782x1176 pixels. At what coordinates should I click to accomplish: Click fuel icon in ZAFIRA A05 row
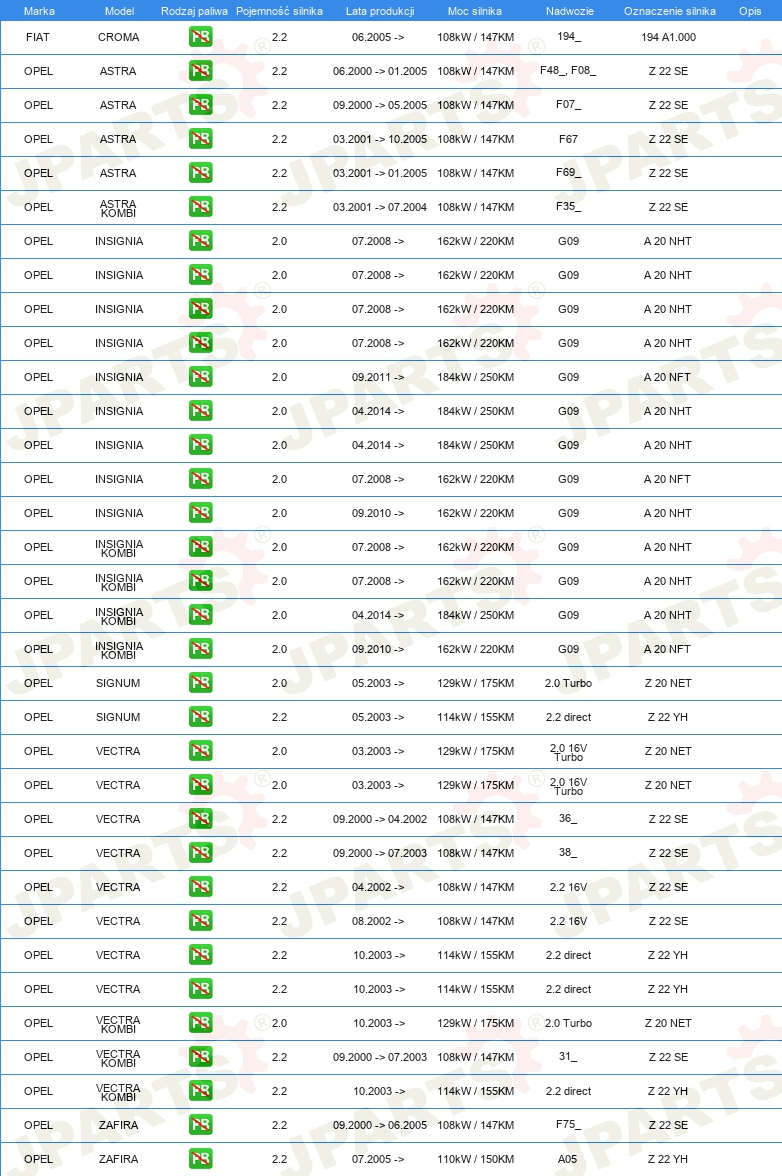pyautogui.click(x=200, y=1159)
